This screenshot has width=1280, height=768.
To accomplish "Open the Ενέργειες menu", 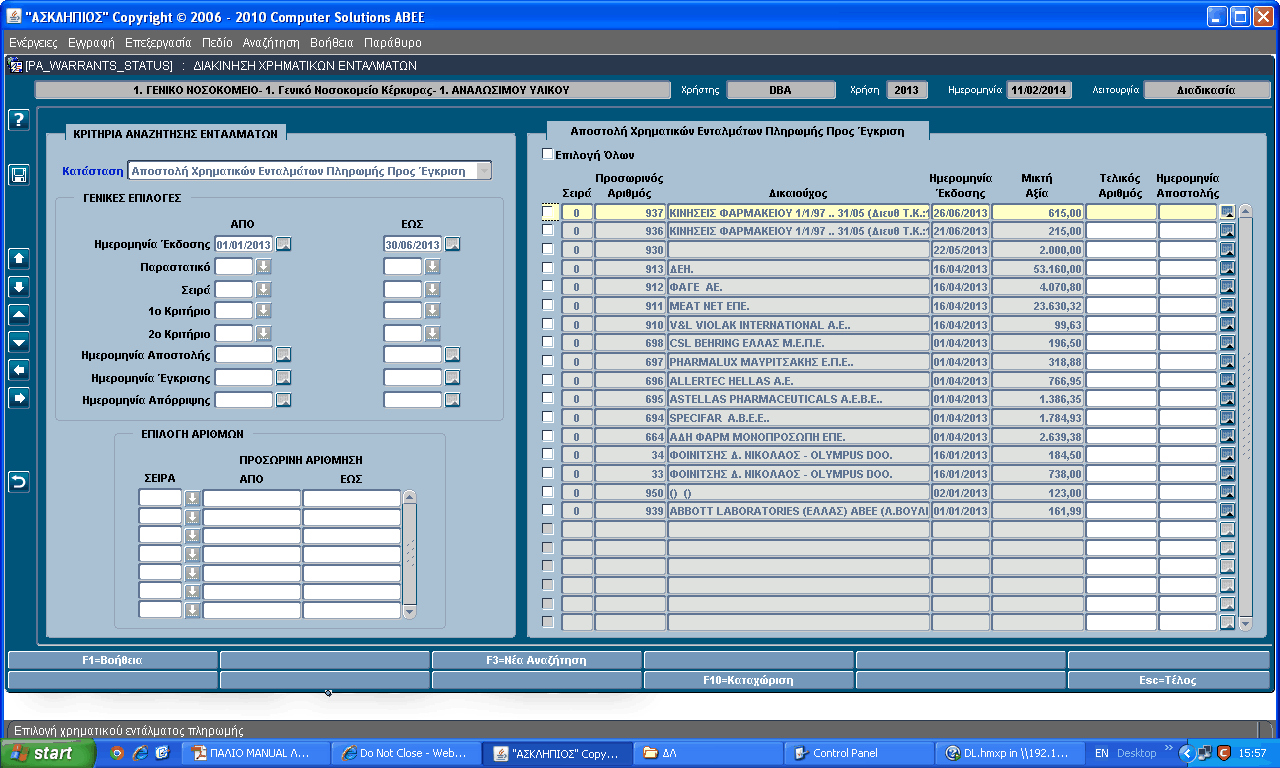I will (x=33, y=43).
